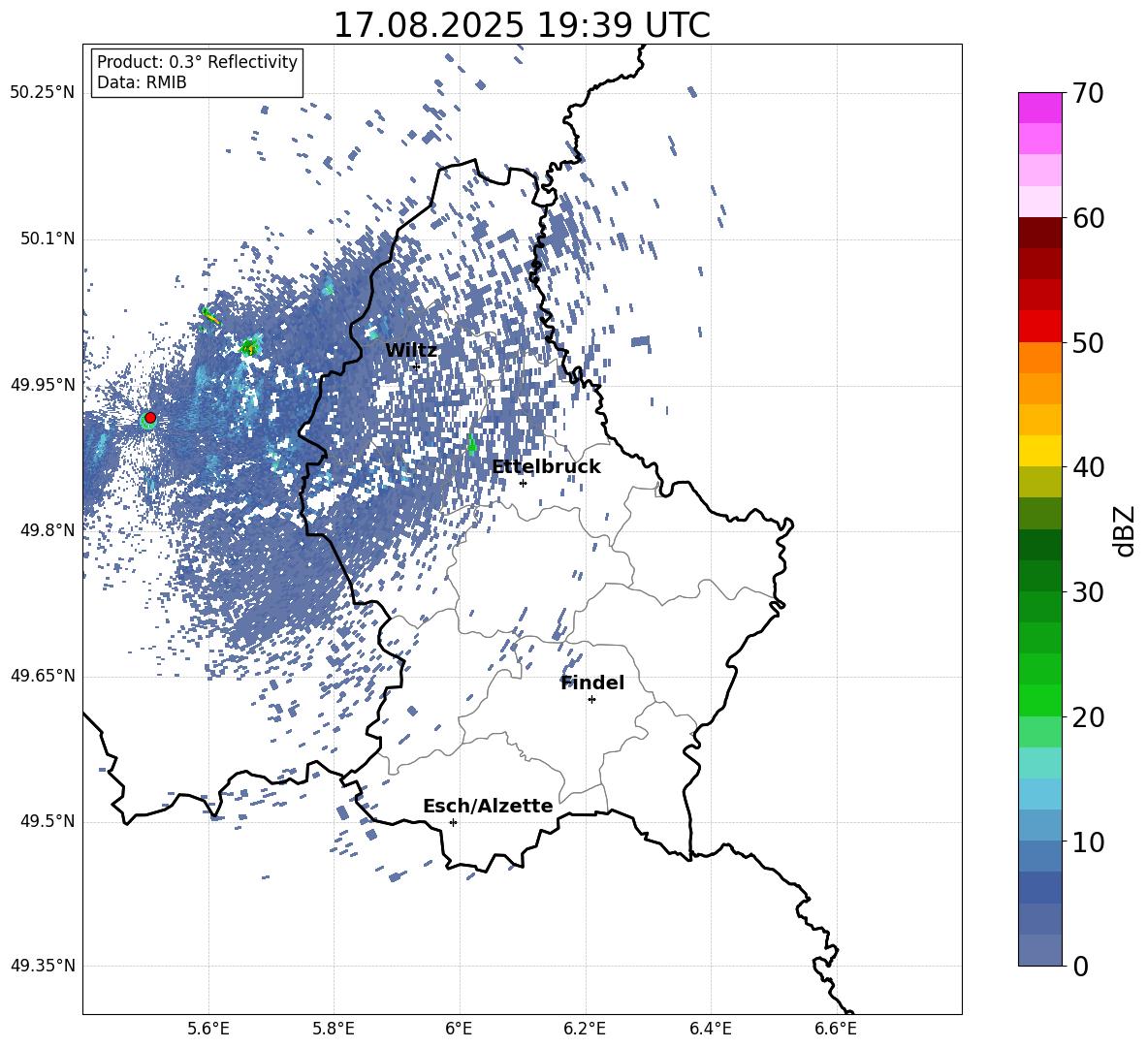Image resolution: width=1148 pixels, height=1048 pixels.
Task: Click the 20 colorbar tick label
Action: coord(1088,717)
